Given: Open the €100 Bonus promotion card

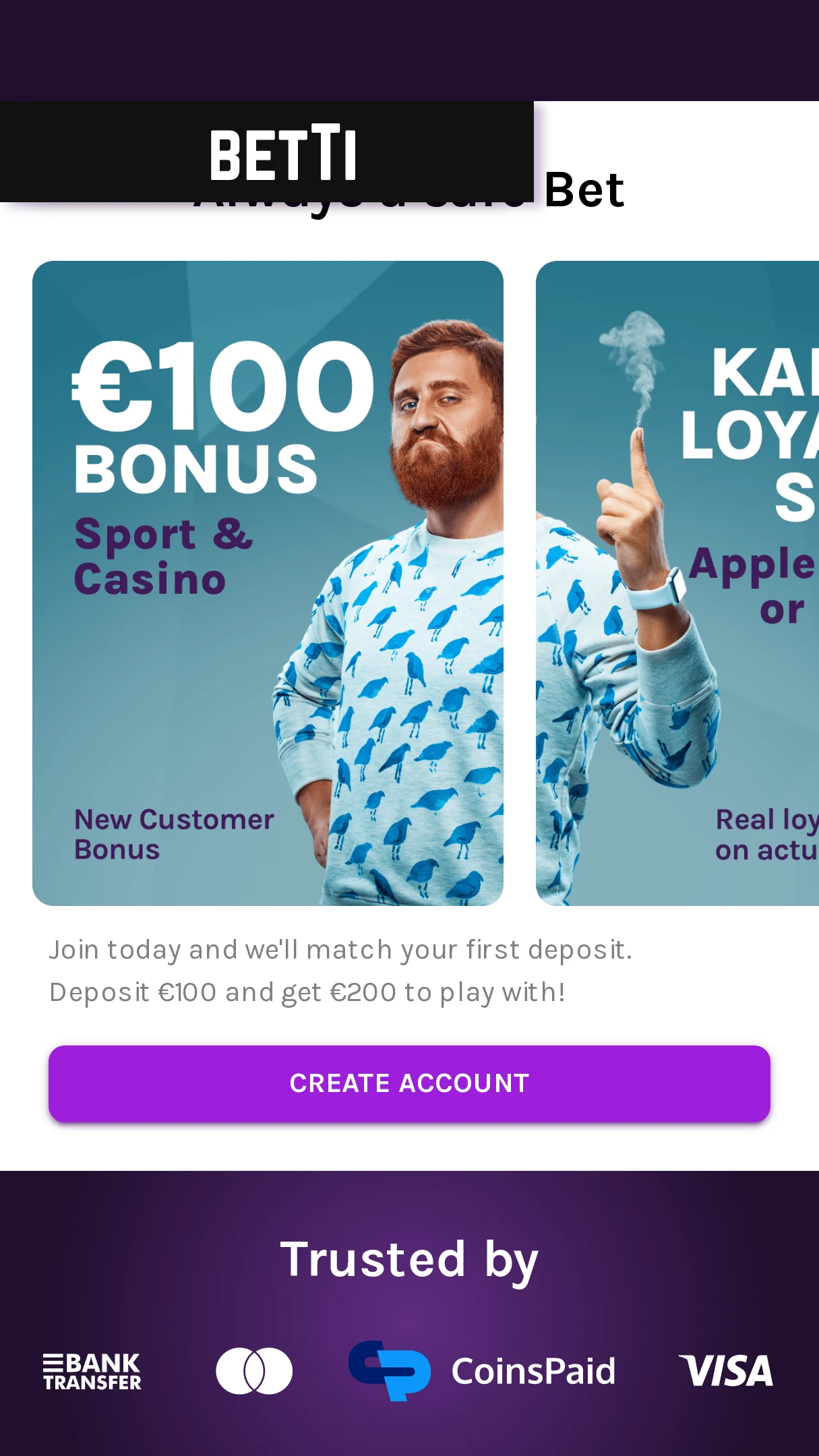Looking at the screenshot, I should (268, 583).
